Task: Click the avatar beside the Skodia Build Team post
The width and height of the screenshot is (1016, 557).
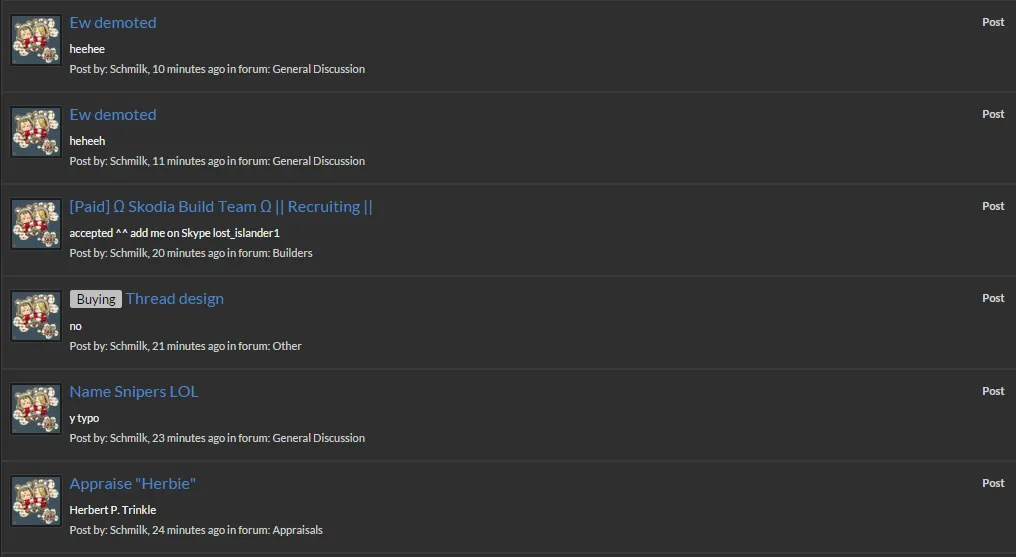Action: 36,224
